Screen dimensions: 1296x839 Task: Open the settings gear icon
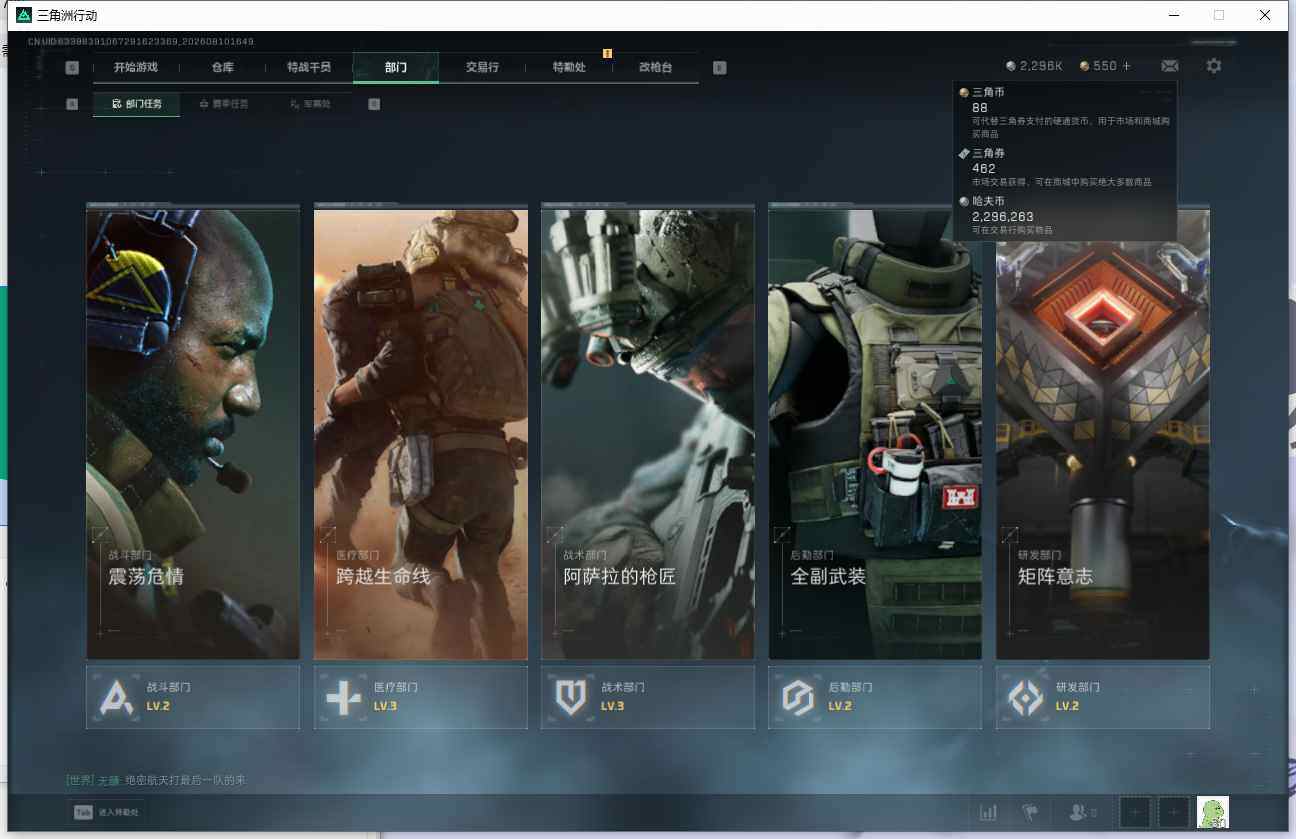click(x=1213, y=66)
